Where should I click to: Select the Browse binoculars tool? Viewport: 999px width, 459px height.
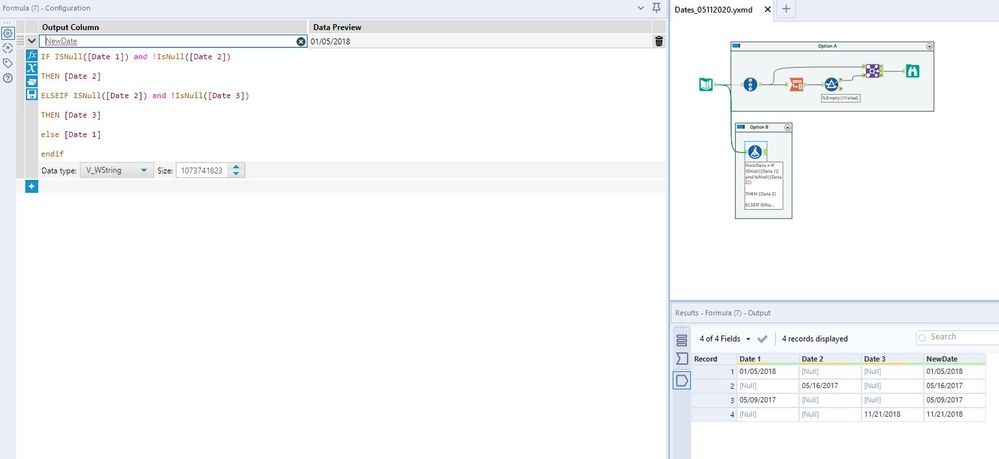(912, 71)
